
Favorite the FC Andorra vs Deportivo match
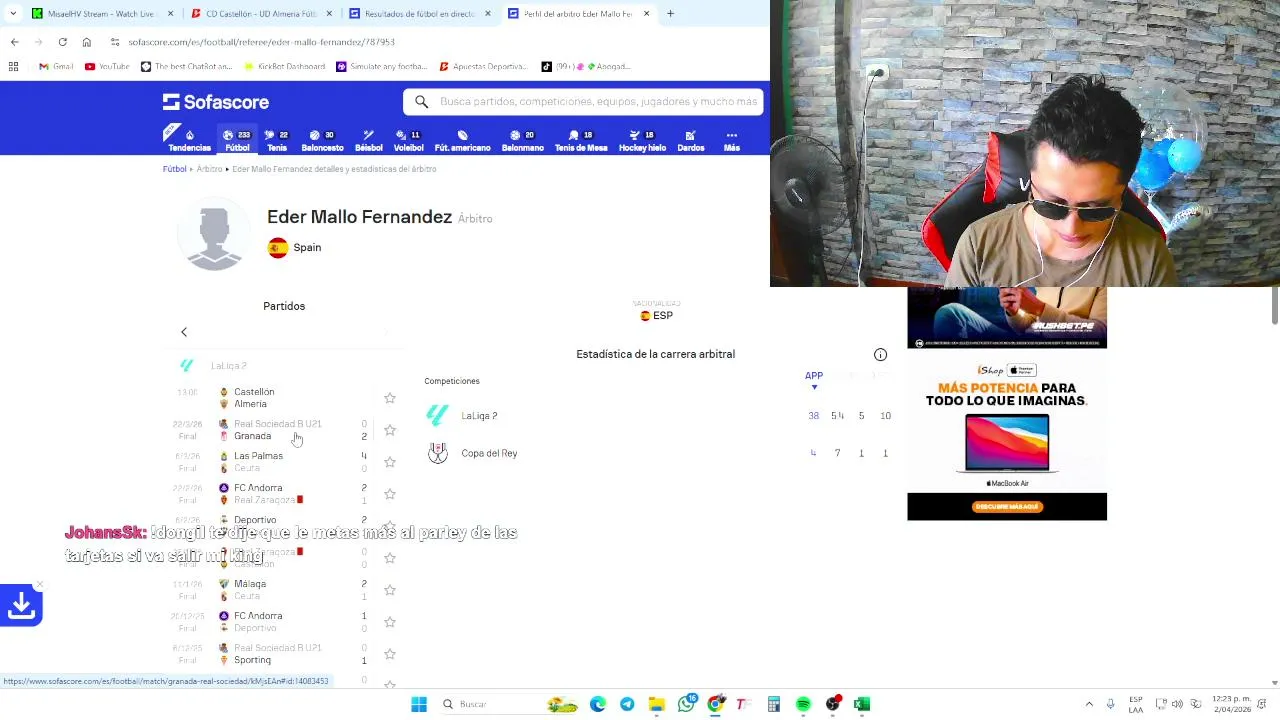point(390,622)
